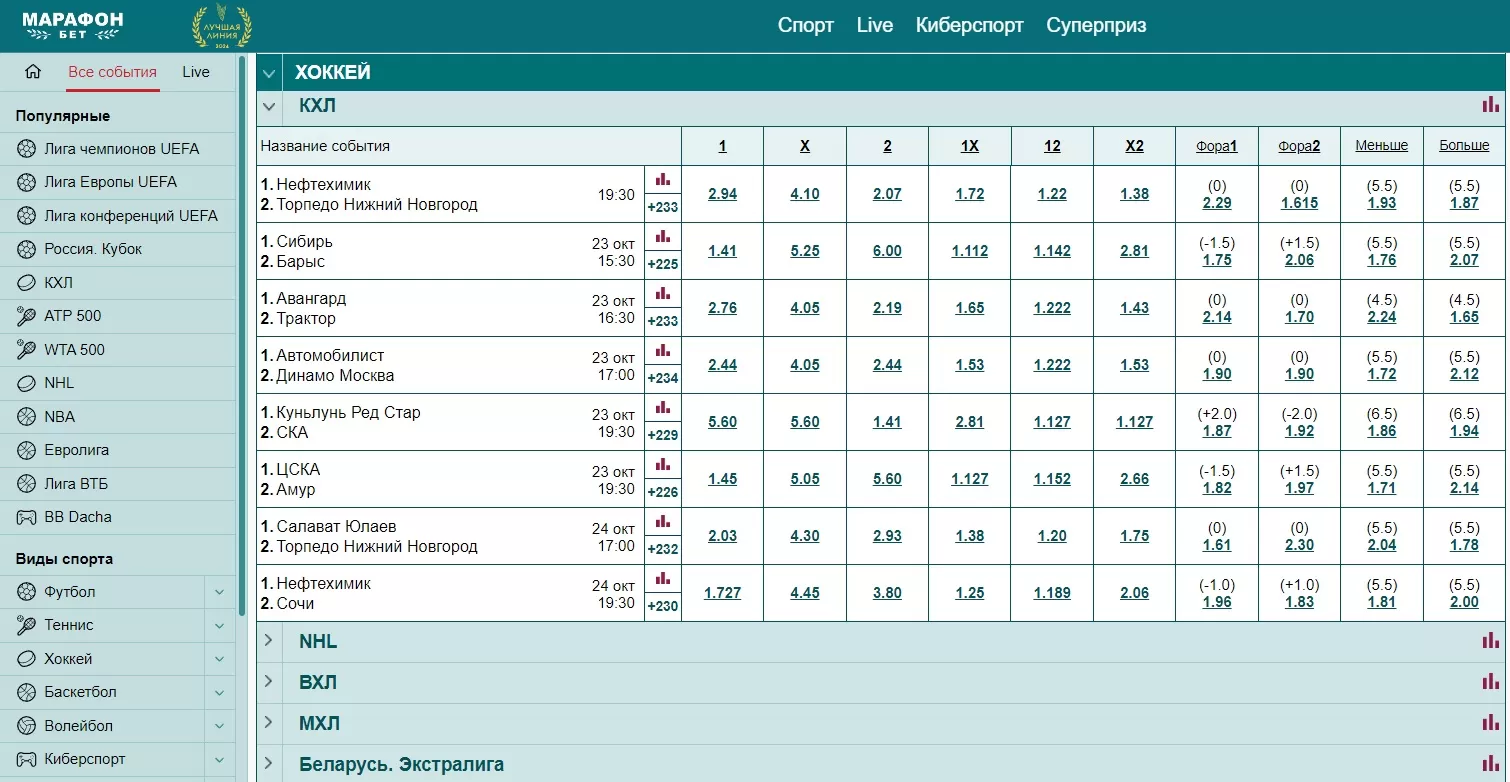Click the КХЛ league statistics chart icon

(x=1490, y=104)
